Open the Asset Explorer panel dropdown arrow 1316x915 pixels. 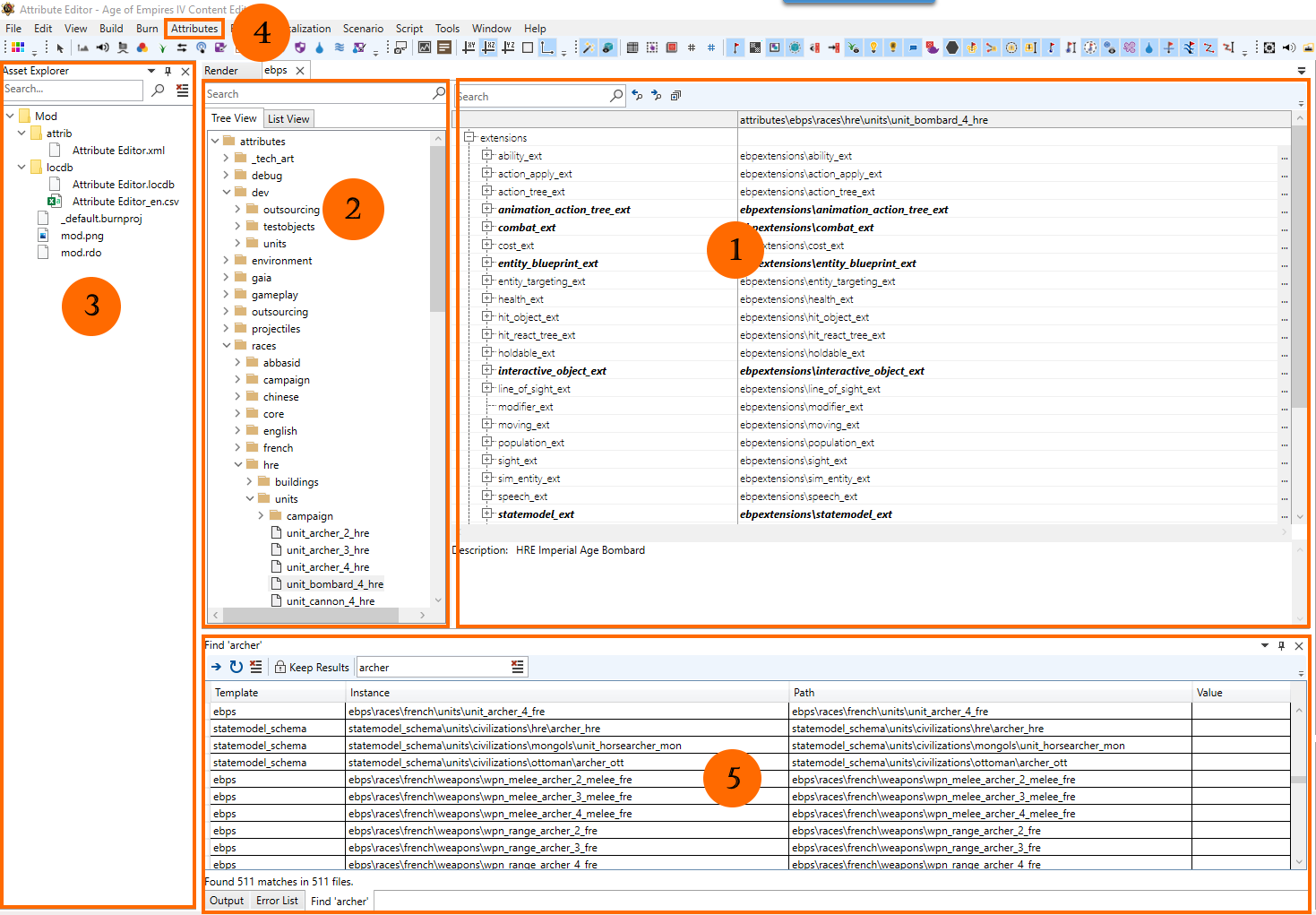point(151,71)
